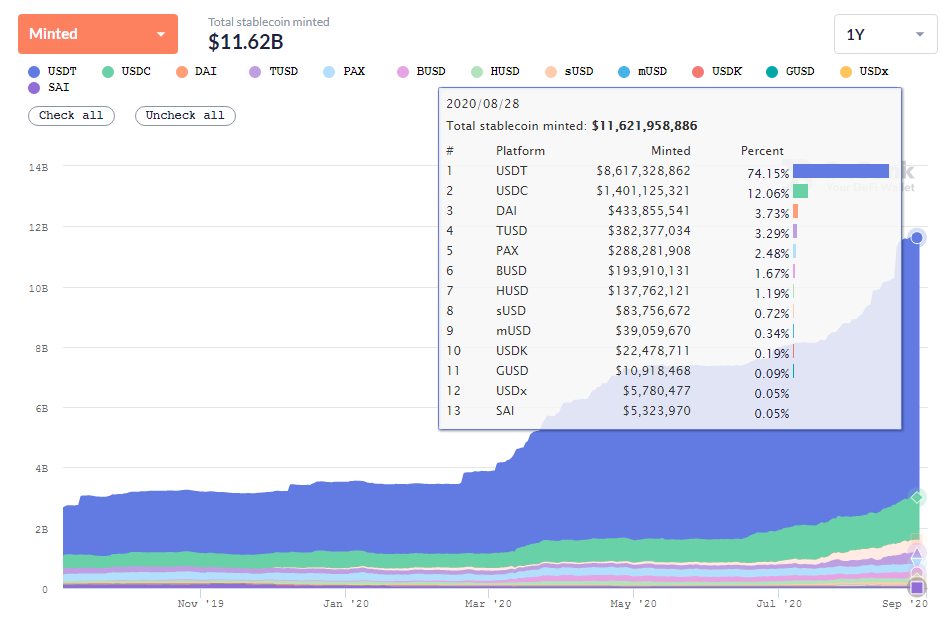This screenshot has height=629, width=949.
Task: Click HUSD minted value "$137,762,121"
Action: pyautogui.click(x=649, y=291)
